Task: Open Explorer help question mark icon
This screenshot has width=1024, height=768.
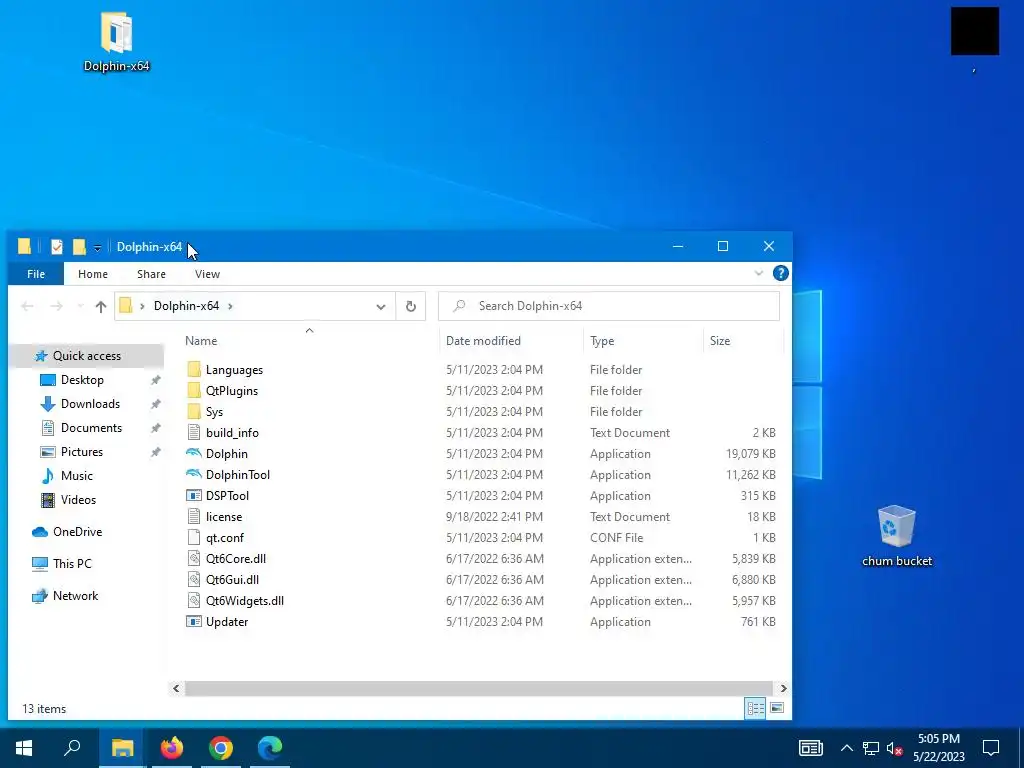Action: [780, 273]
